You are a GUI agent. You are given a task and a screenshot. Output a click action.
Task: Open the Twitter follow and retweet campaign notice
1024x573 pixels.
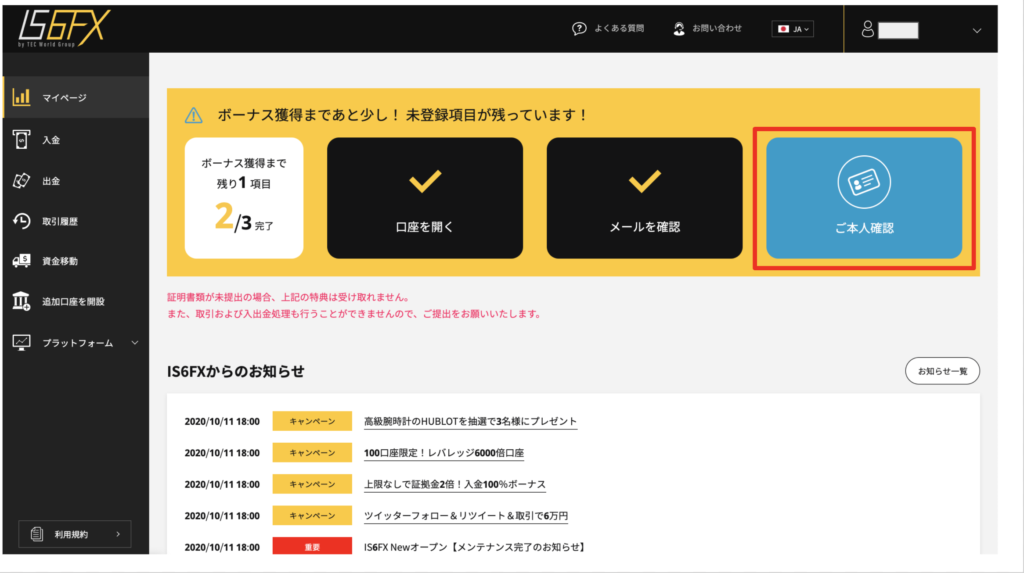point(466,516)
